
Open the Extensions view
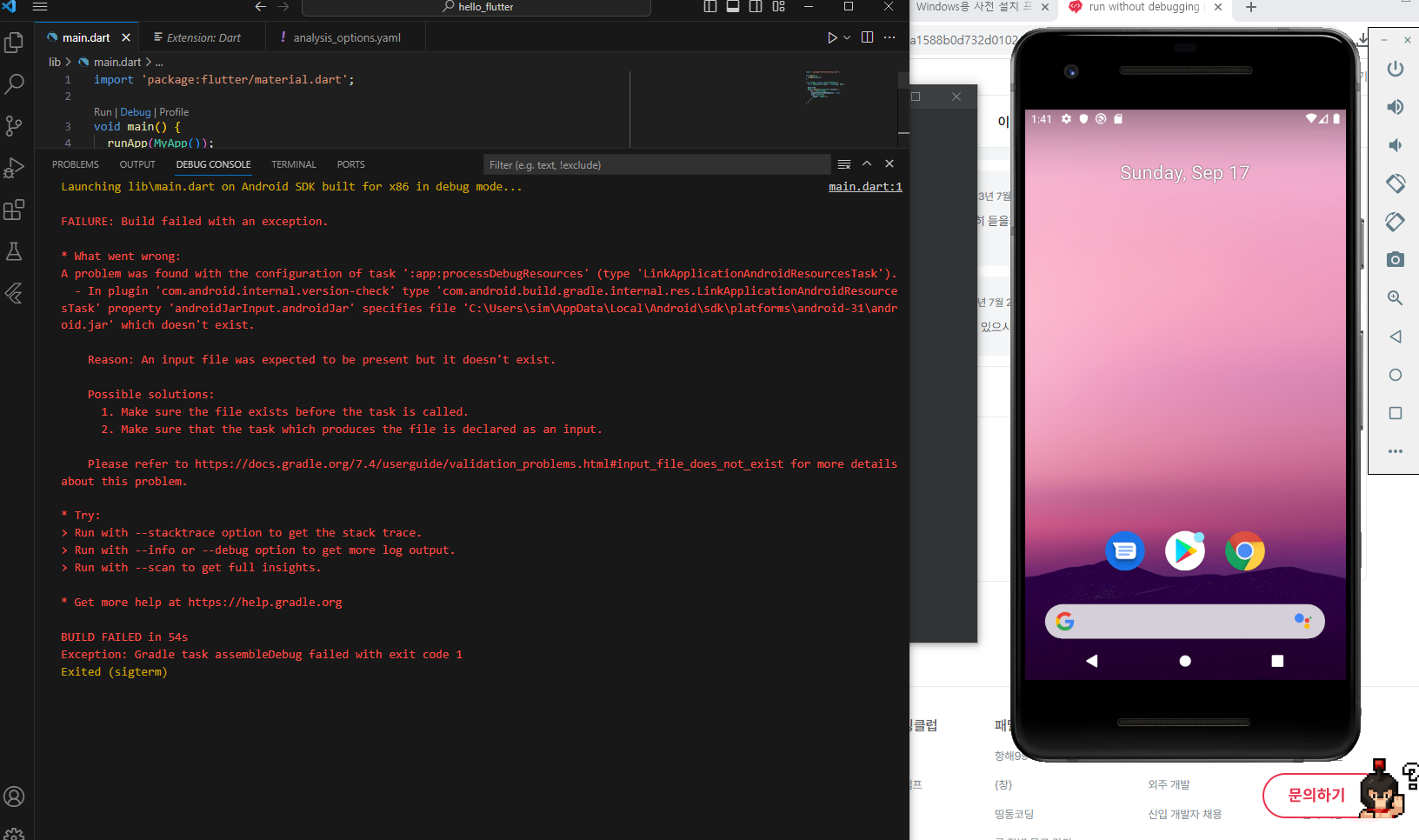pyautogui.click(x=14, y=210)
